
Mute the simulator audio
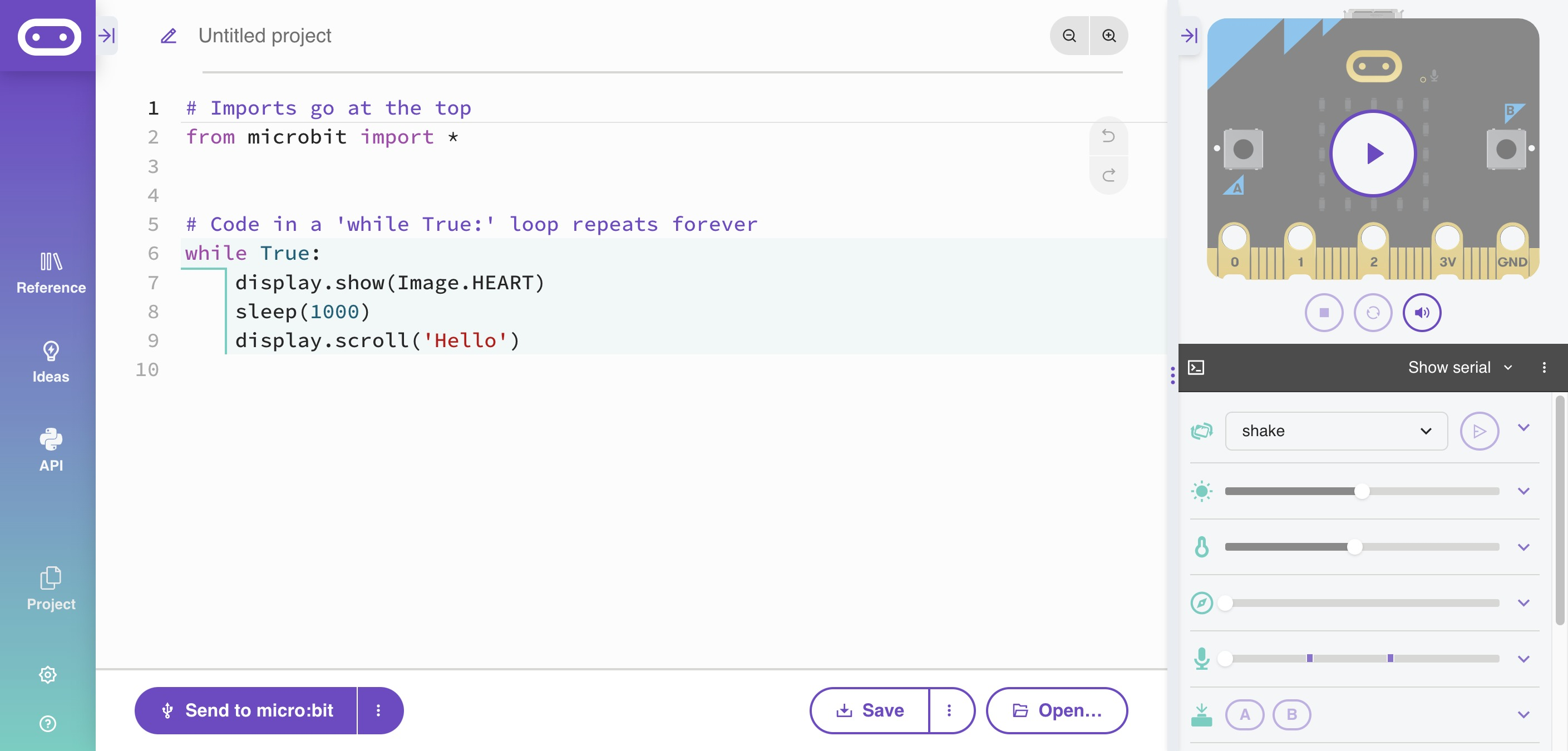point(1423,312)
